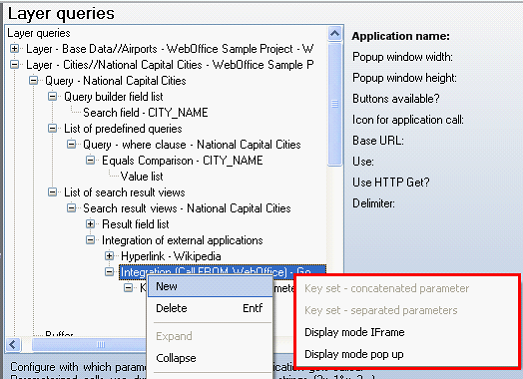Collapse Integration of external applications node

point(90,240)
